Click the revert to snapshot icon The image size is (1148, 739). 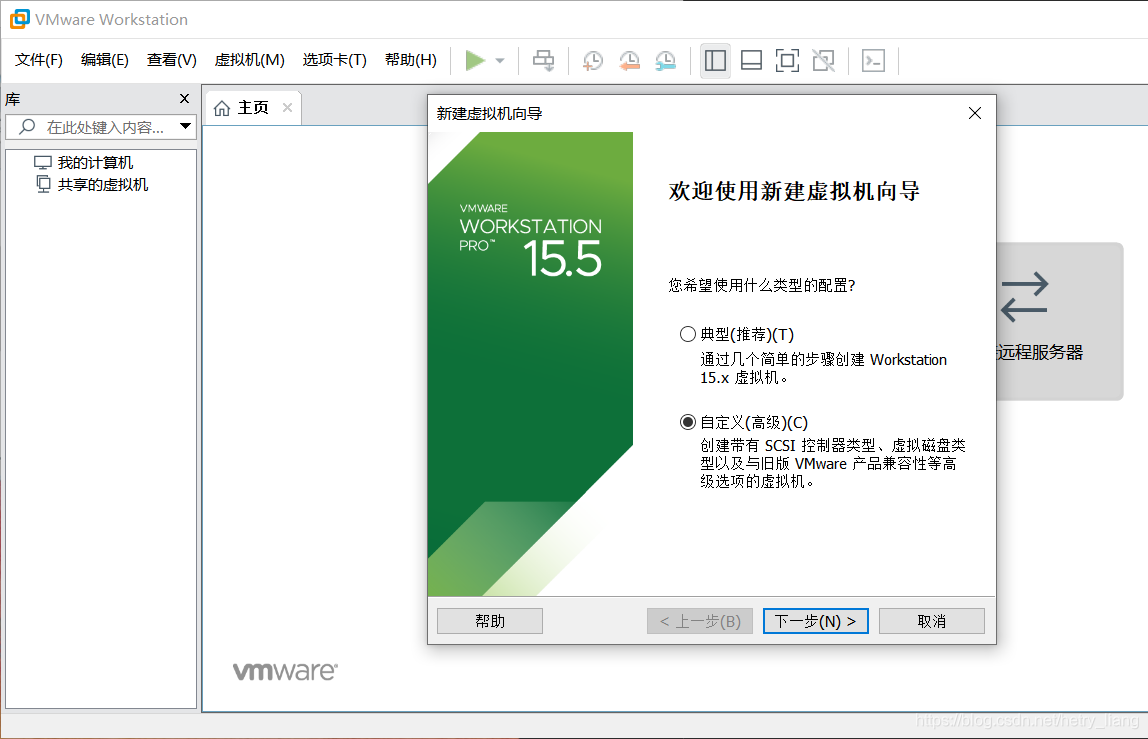(629, 60)
